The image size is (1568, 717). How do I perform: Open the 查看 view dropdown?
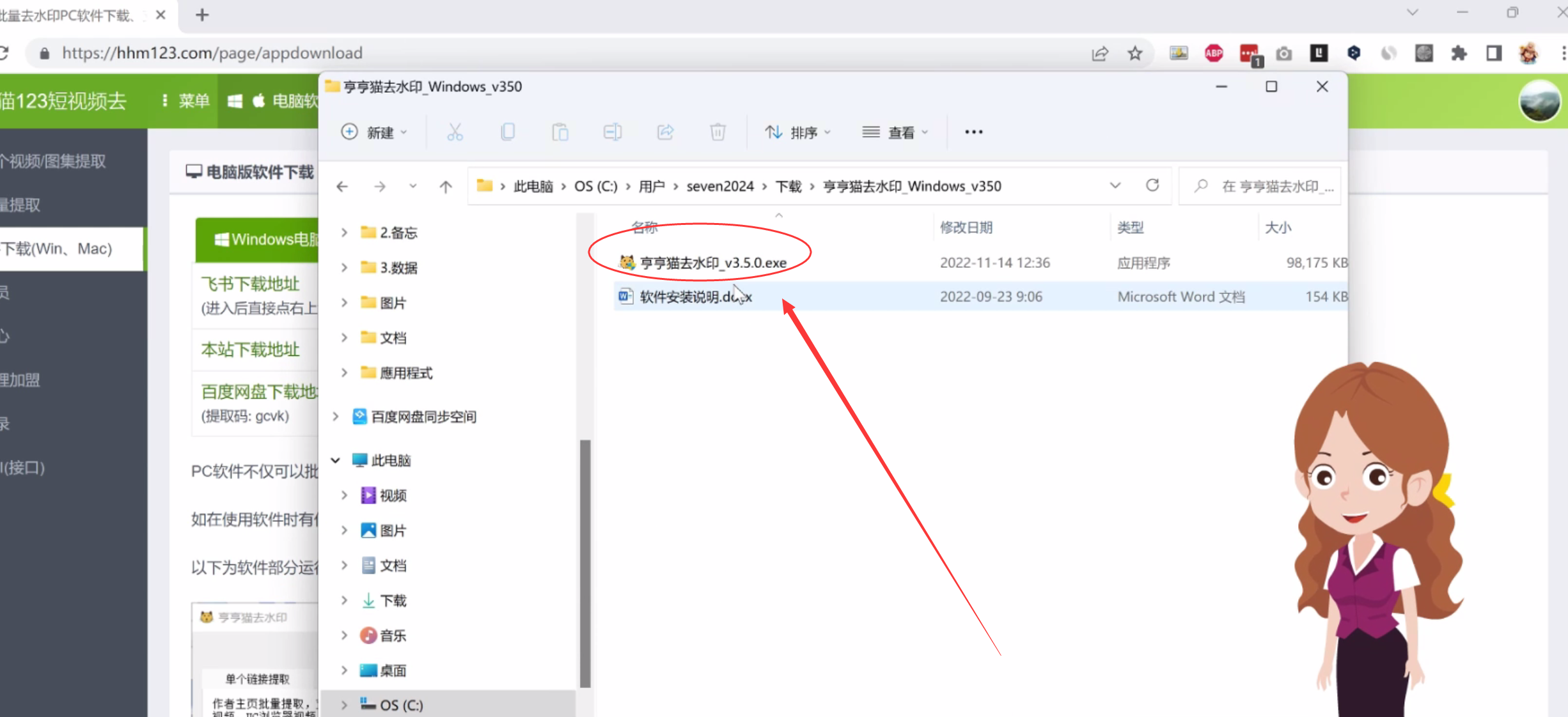(895, 132)
